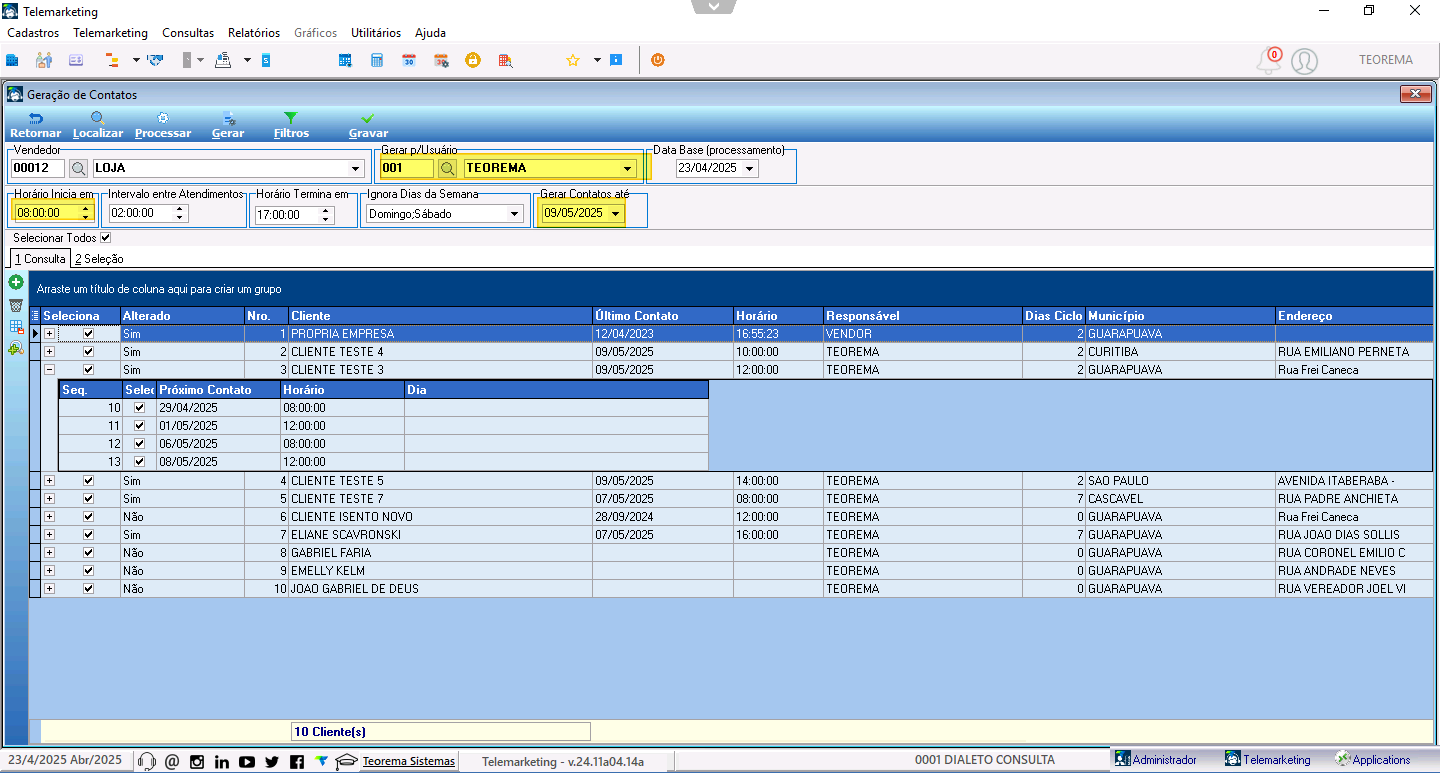Run Processar from the toolbar
The width and height of the screenshot is (1440, 773).
[163, 118]
